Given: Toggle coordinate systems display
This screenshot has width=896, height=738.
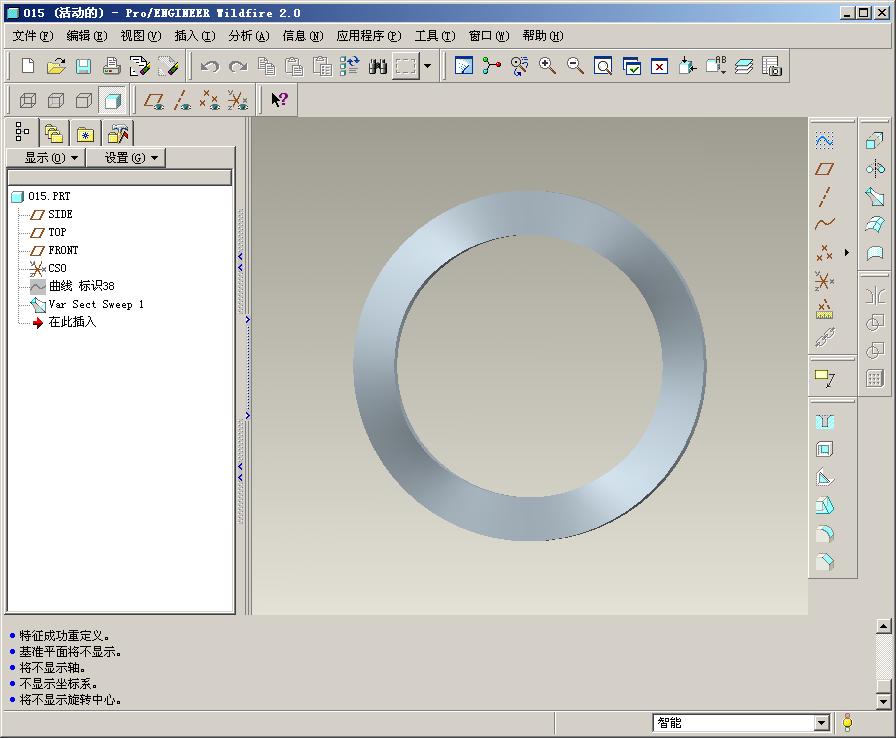Looking at the screenshot, I should coord(238,101).
